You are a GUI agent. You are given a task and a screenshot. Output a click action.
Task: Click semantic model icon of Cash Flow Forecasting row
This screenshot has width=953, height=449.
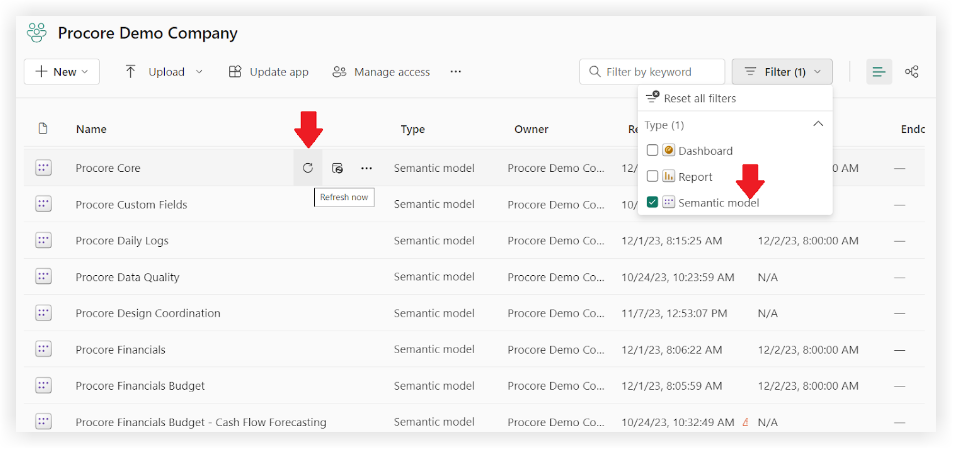(43, 422)
